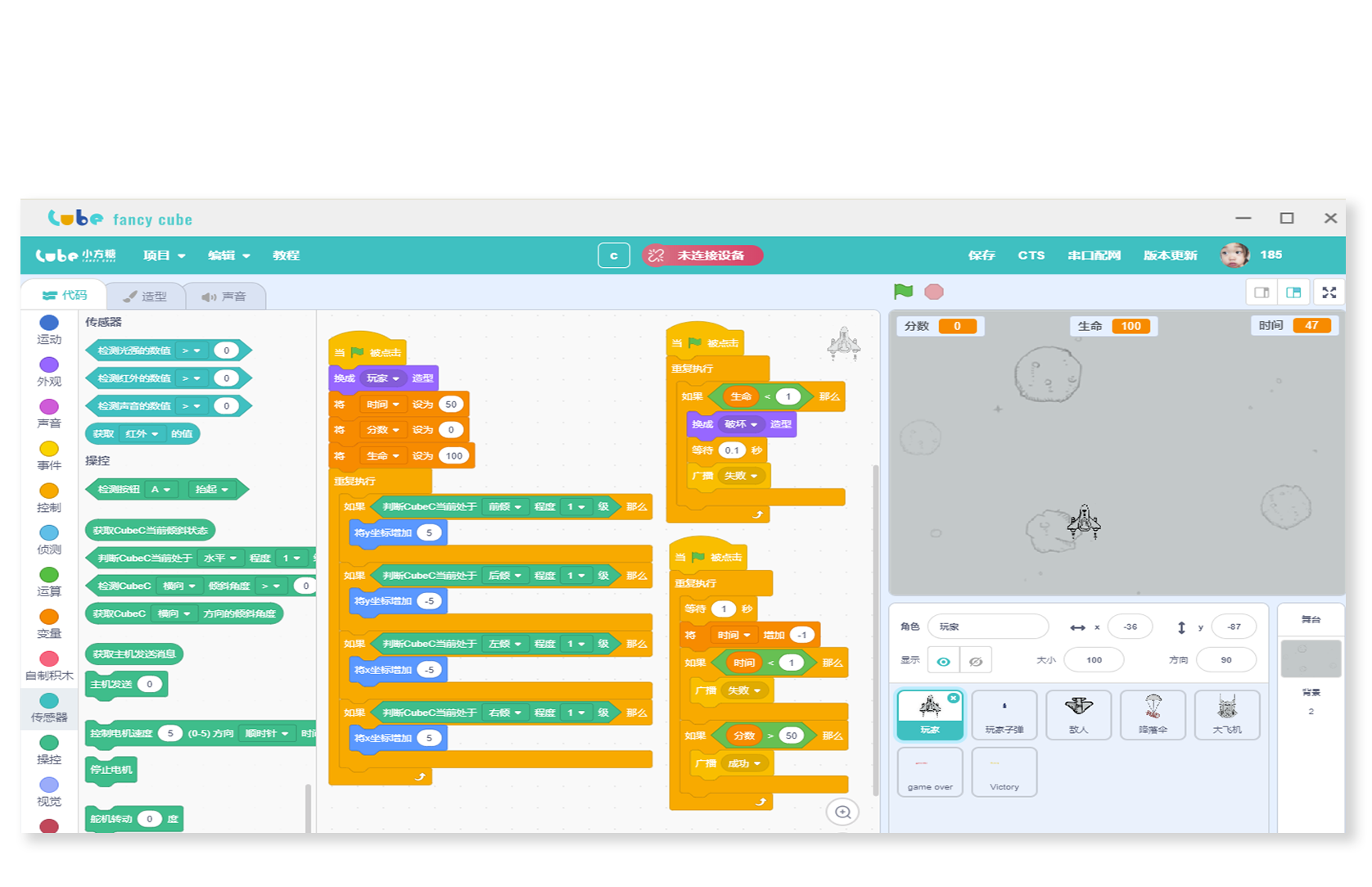The image size is (1372, 887).
Task: Click the user avatar picture
Action: (1234, 255)
